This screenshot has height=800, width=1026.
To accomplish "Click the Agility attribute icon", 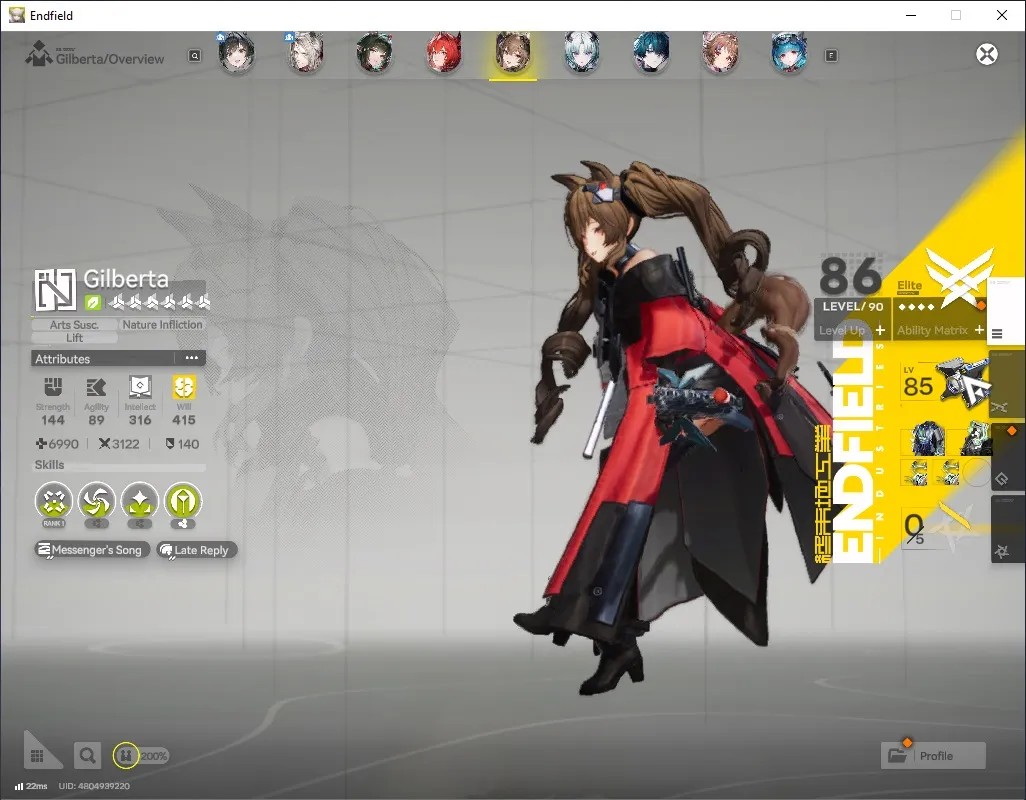I will [x=96, y=387].
